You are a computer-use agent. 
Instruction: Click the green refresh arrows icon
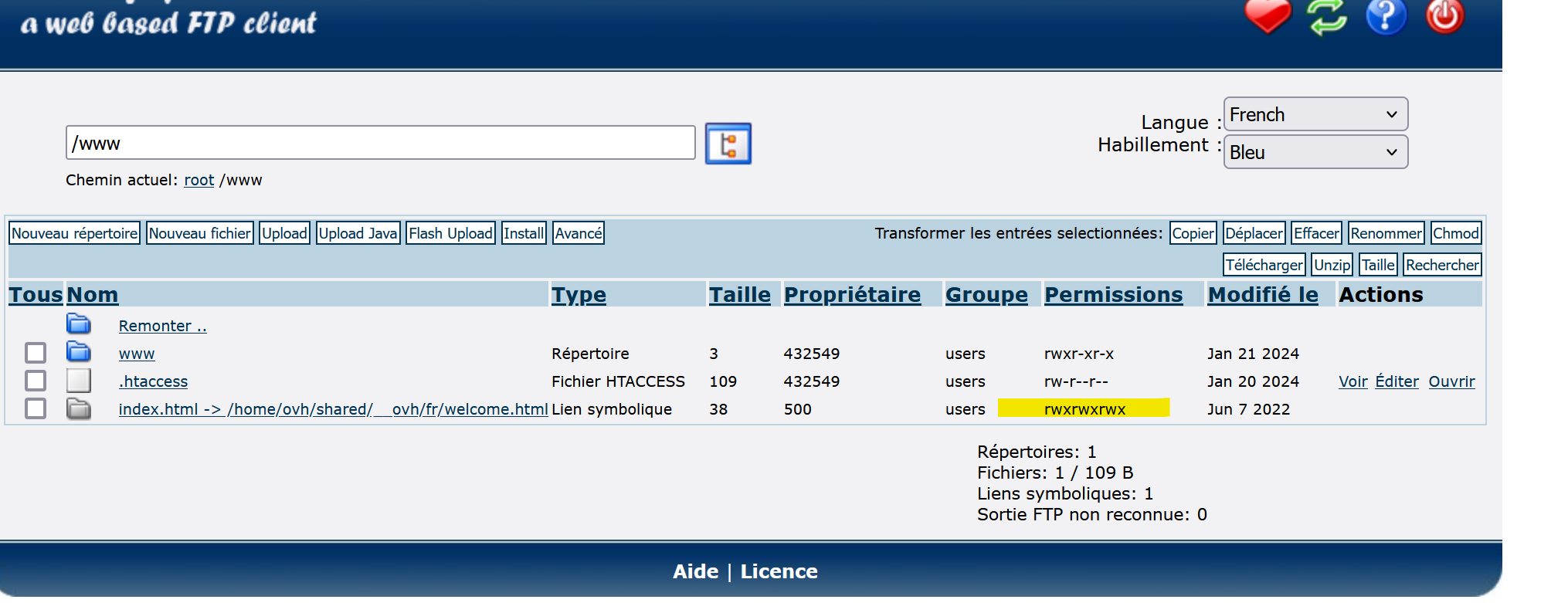point(1327,16)
